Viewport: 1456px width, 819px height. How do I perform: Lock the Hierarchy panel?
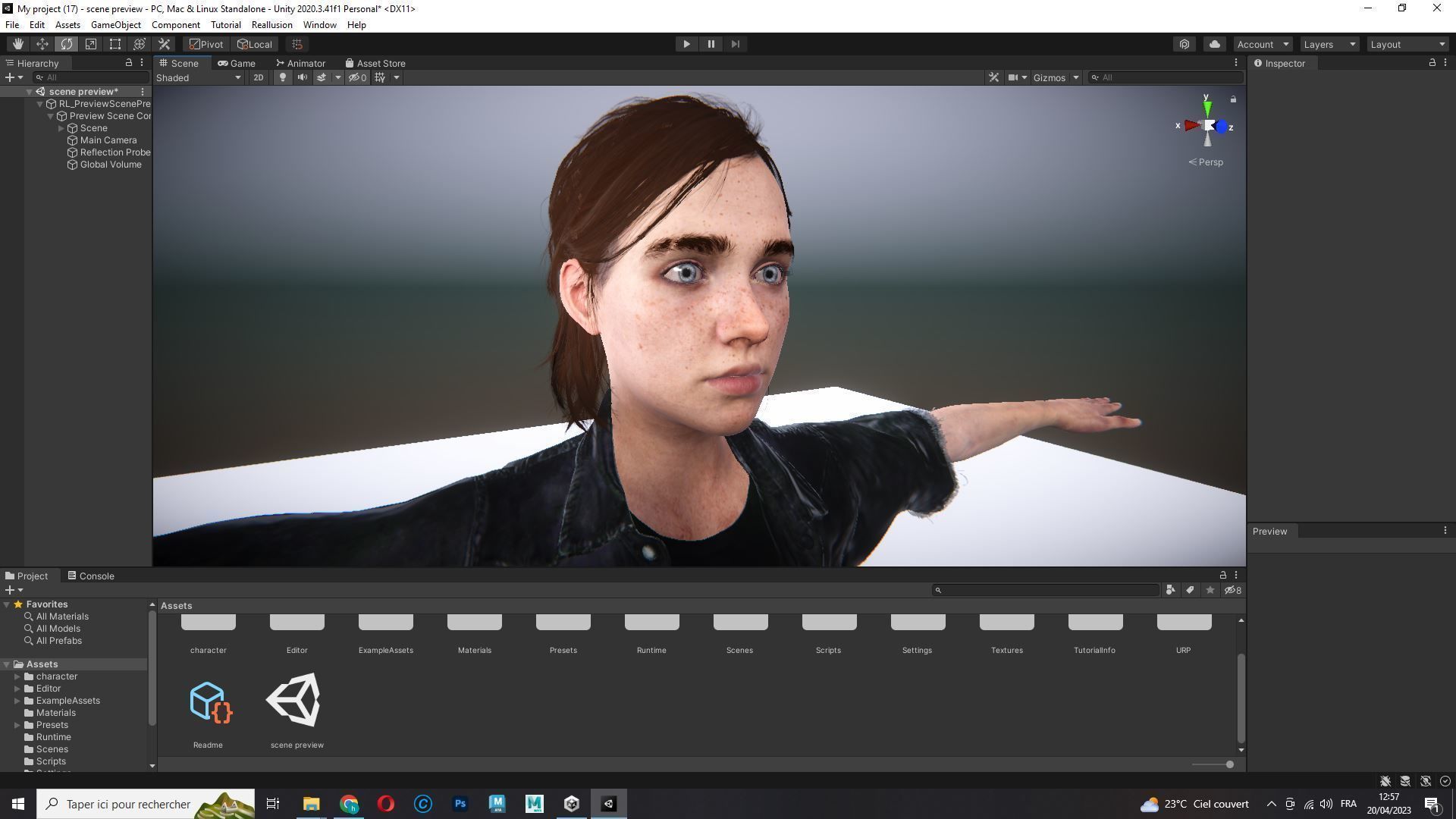click(129, 63)
